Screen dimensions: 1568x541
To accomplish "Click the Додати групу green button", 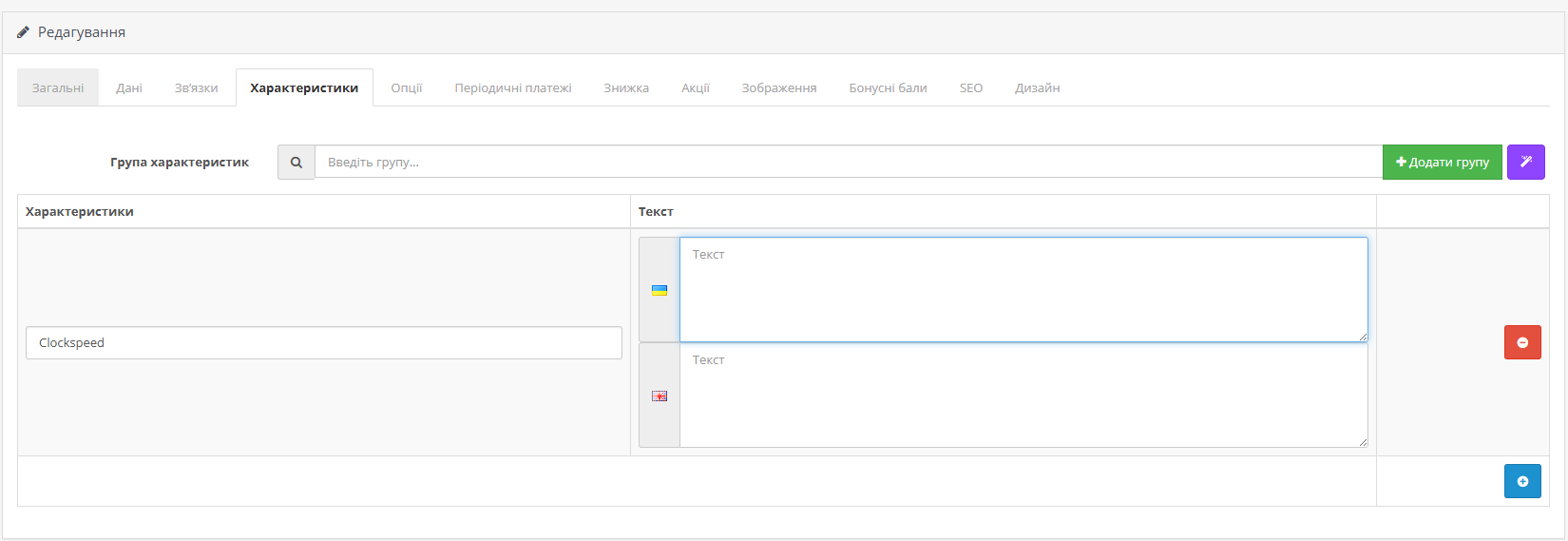I will pos(1443,162).
